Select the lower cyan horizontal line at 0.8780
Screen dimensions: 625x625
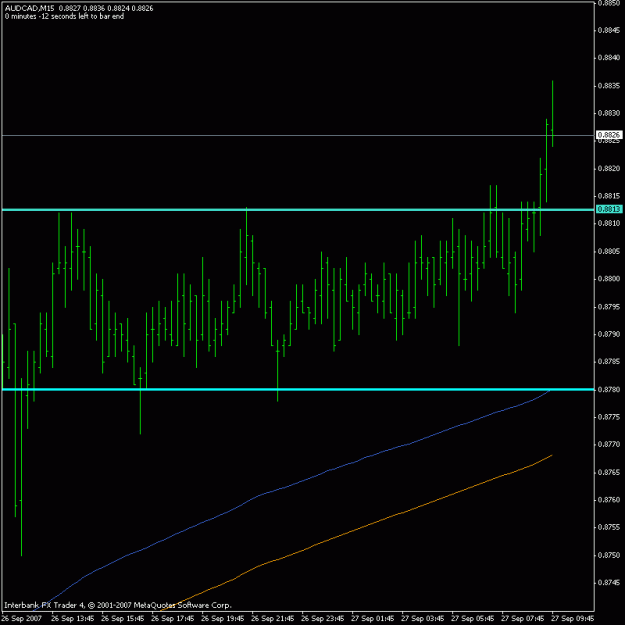click(x=298, y=389)
